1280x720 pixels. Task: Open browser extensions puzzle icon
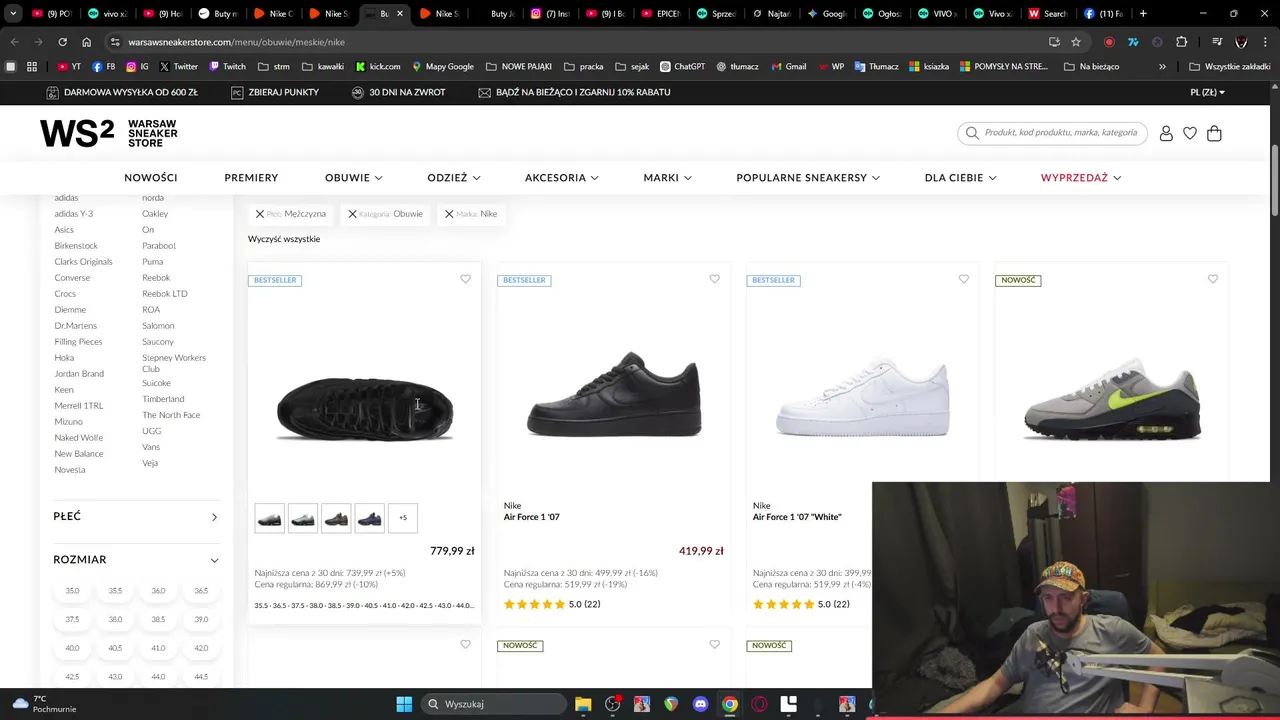click(1182, 42)
